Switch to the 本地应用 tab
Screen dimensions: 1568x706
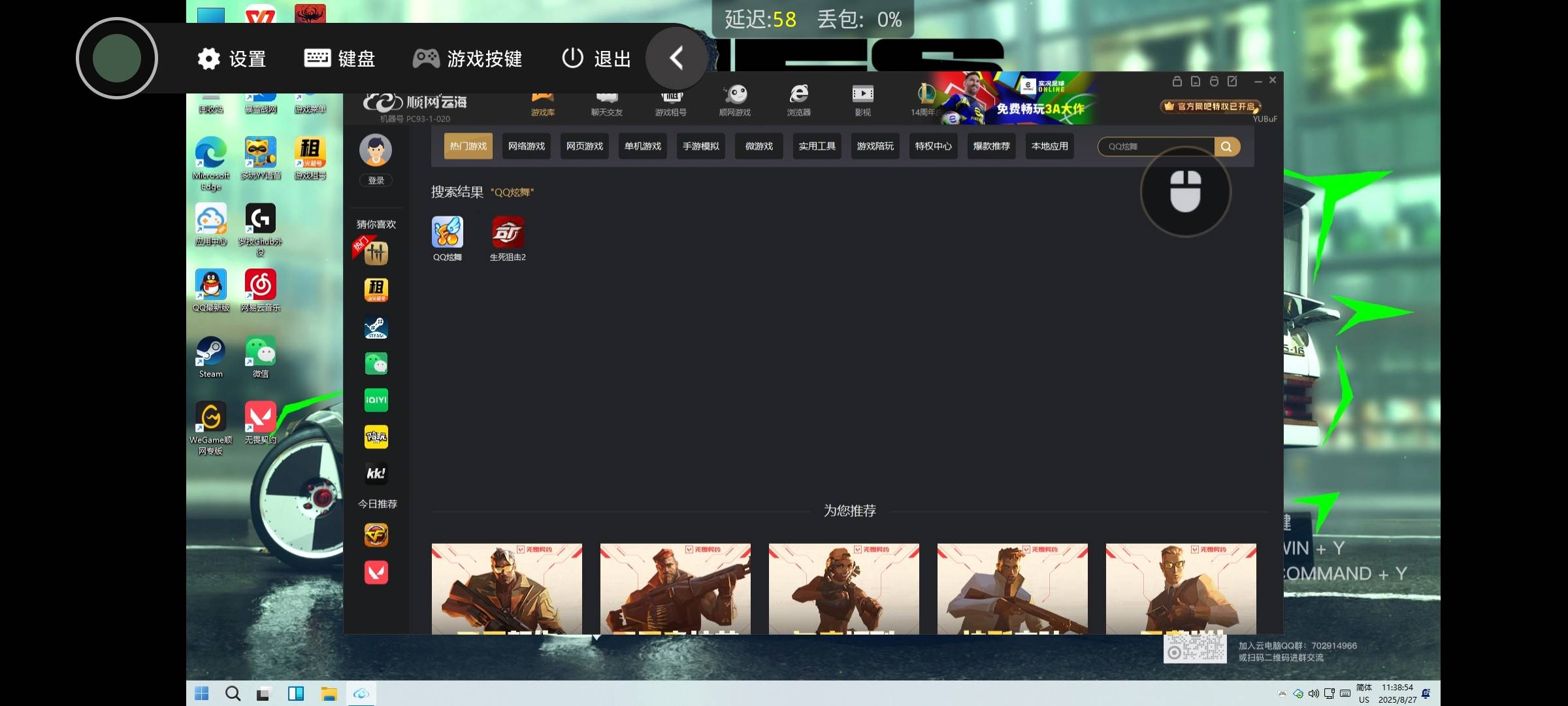coord(1050,146)
